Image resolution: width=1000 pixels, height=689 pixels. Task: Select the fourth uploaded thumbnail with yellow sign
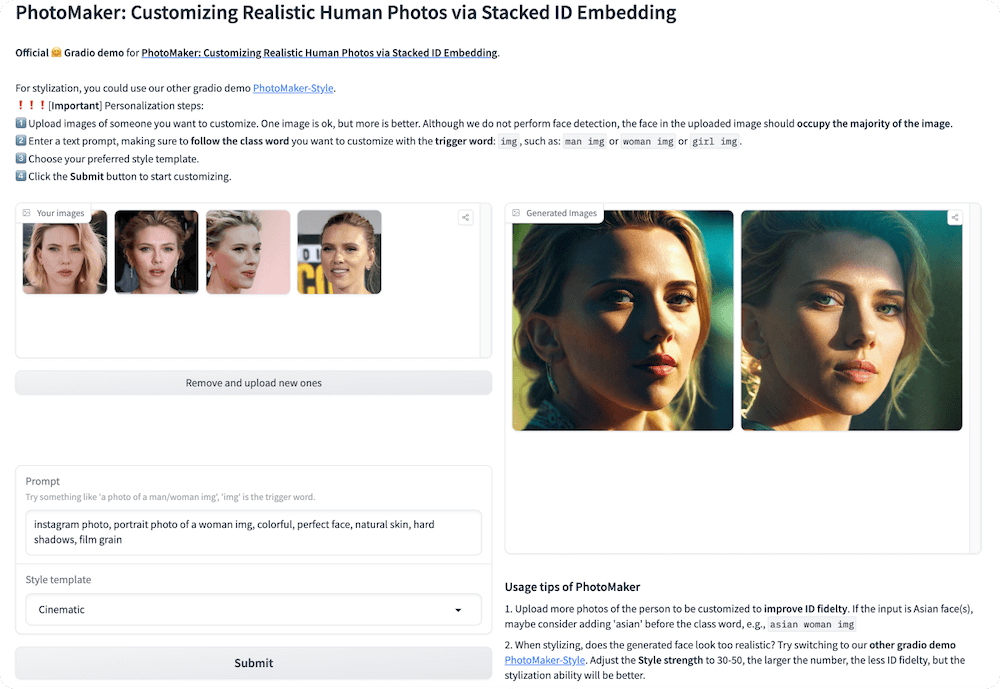coord(339,252)
